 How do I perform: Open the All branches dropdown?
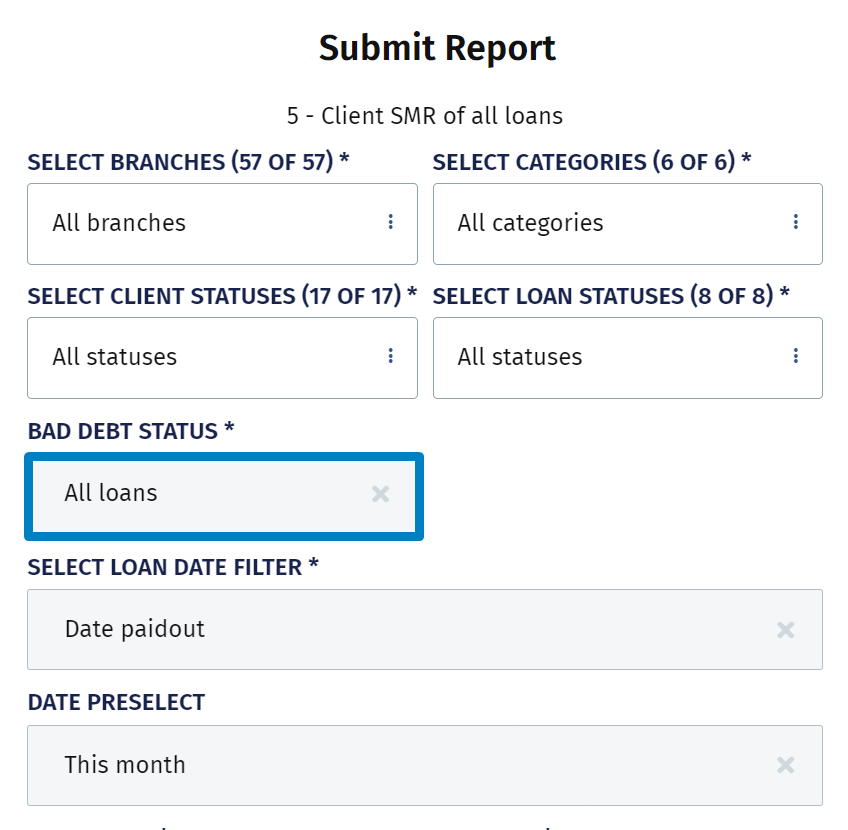200,223
